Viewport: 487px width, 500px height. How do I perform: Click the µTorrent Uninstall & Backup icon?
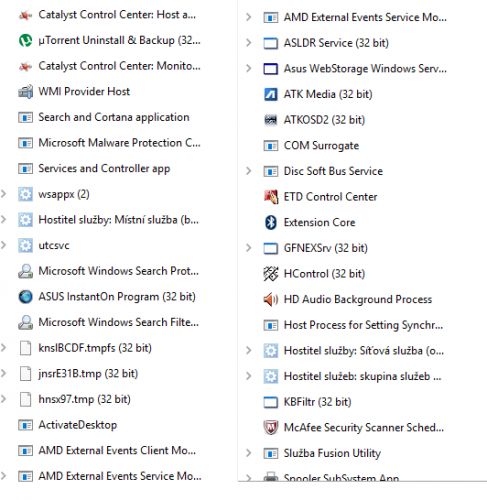[25, 40]
